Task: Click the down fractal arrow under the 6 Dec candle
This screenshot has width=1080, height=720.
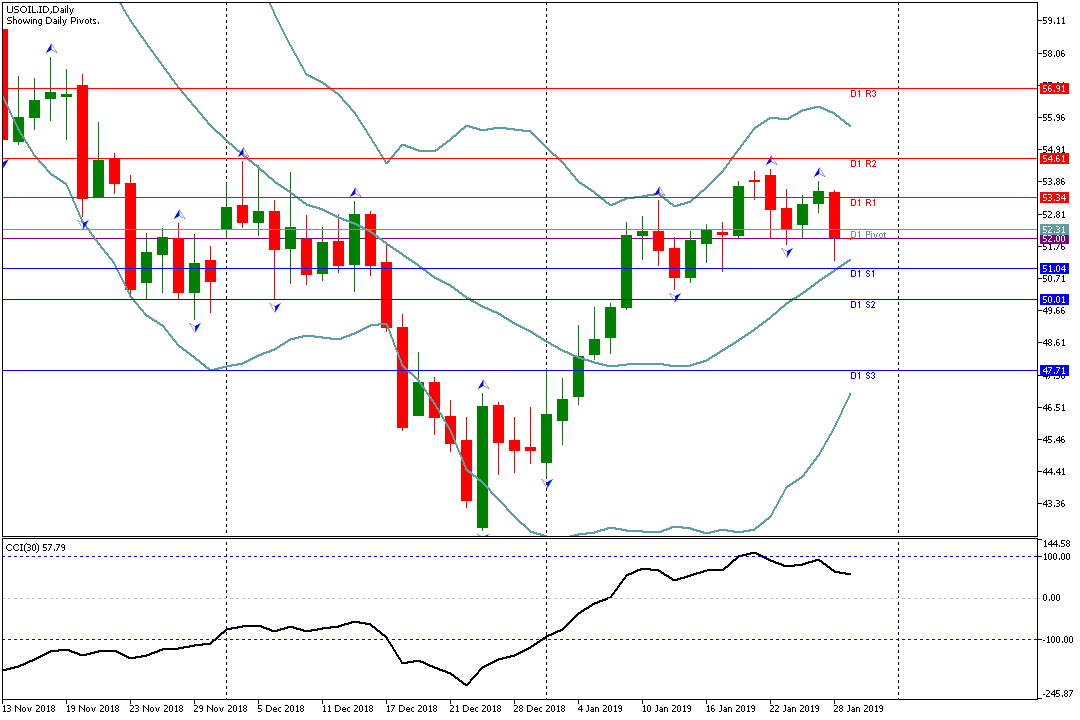Action: (x=274, y=307)
